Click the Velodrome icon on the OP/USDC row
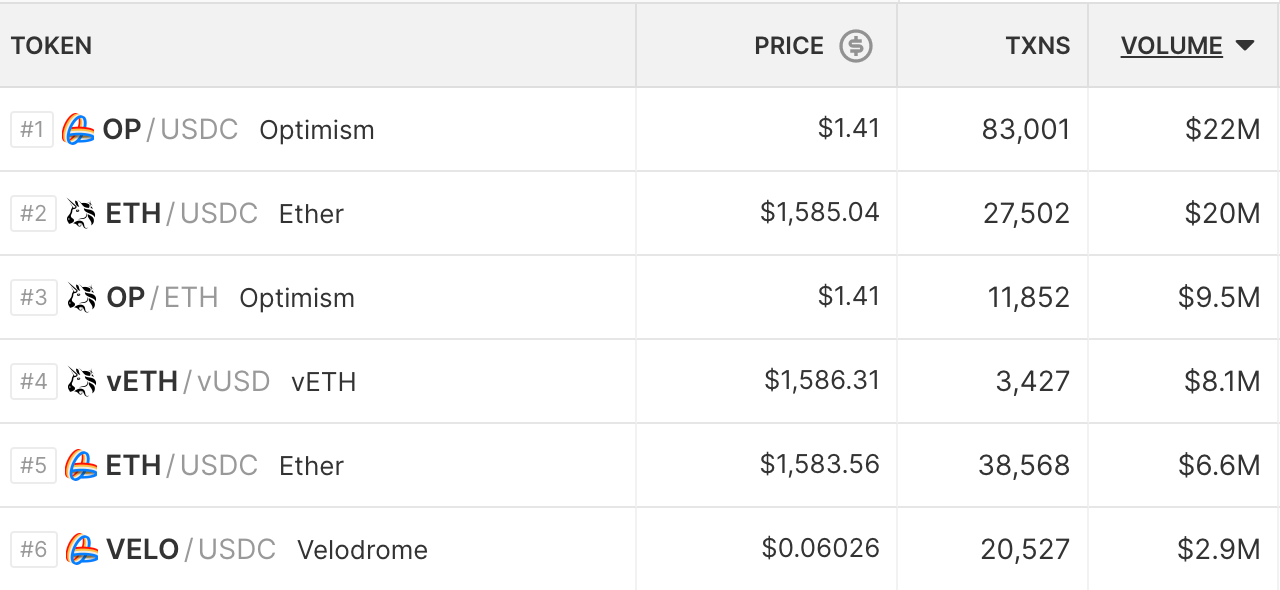Image resolution: width=1280 pixels, height=590 pixels. (78, 130)
